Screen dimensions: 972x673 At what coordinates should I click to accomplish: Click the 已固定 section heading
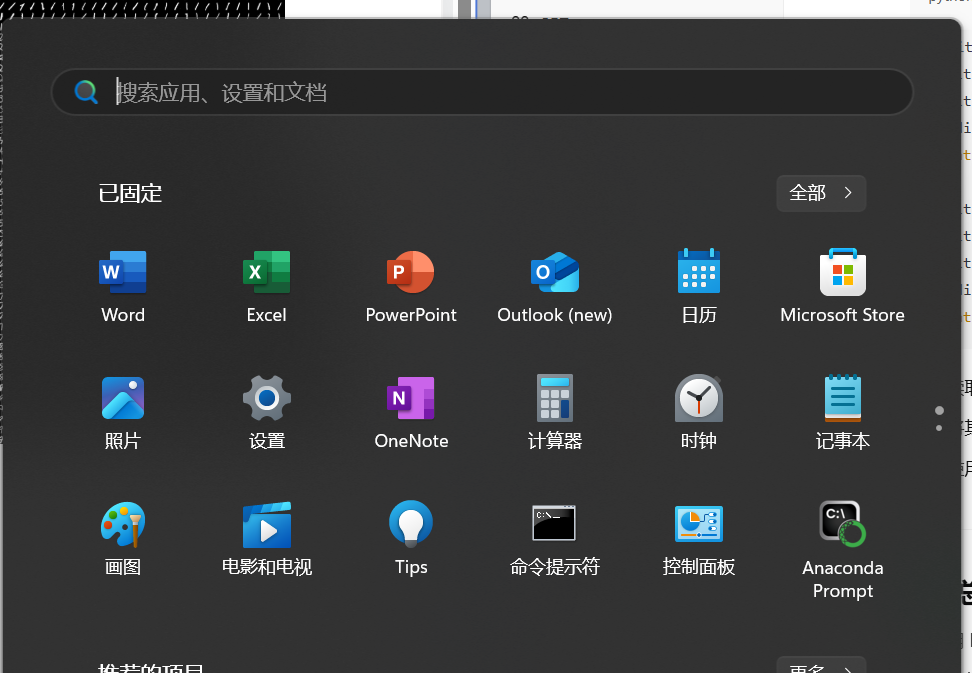coord(130,193)
